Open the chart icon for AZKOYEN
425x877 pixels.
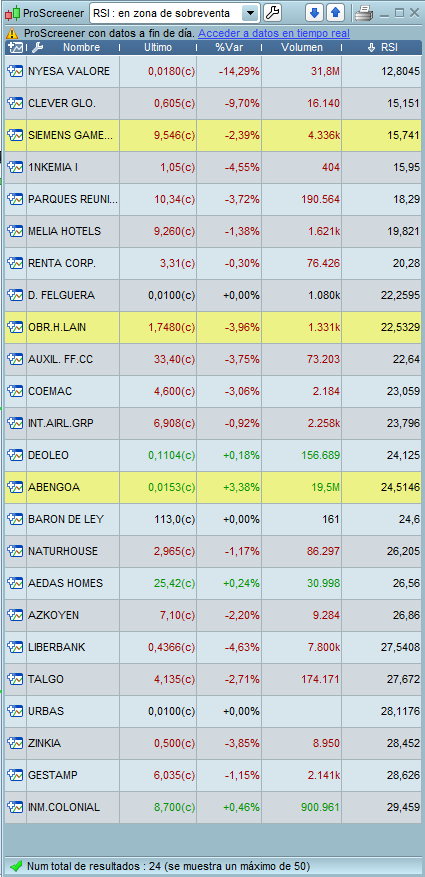coord(15,615)
